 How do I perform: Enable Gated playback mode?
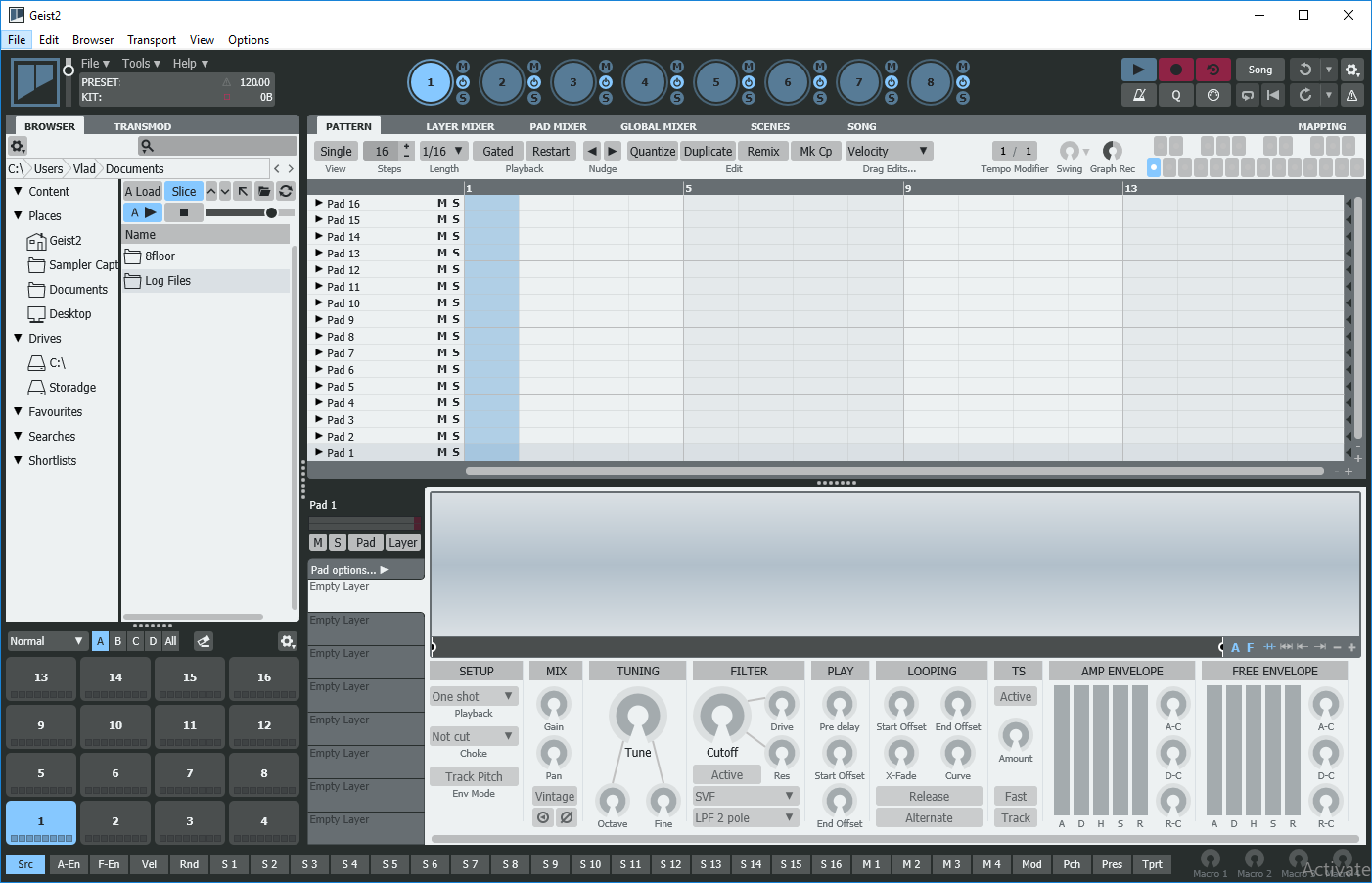tap(497, 151)
